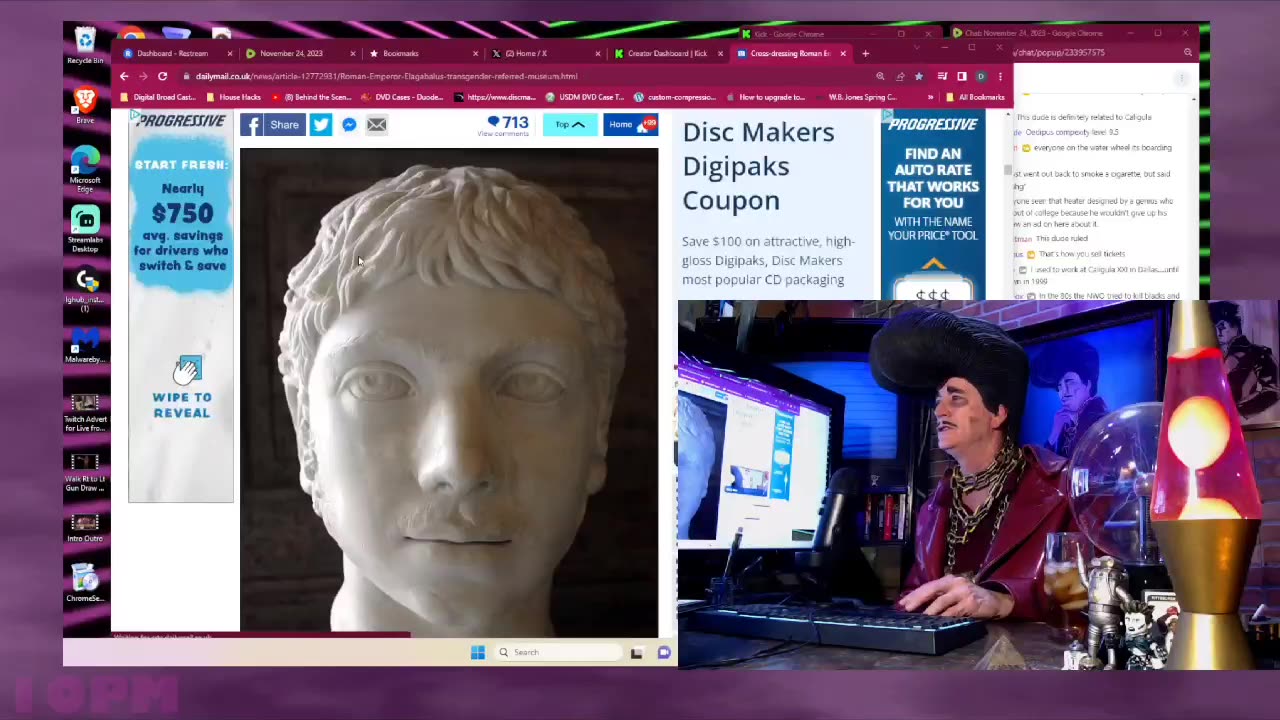Open All Bookmarks folder
Image resolution: width=1280 pixels, height=720 pixels.
[976, 97]
